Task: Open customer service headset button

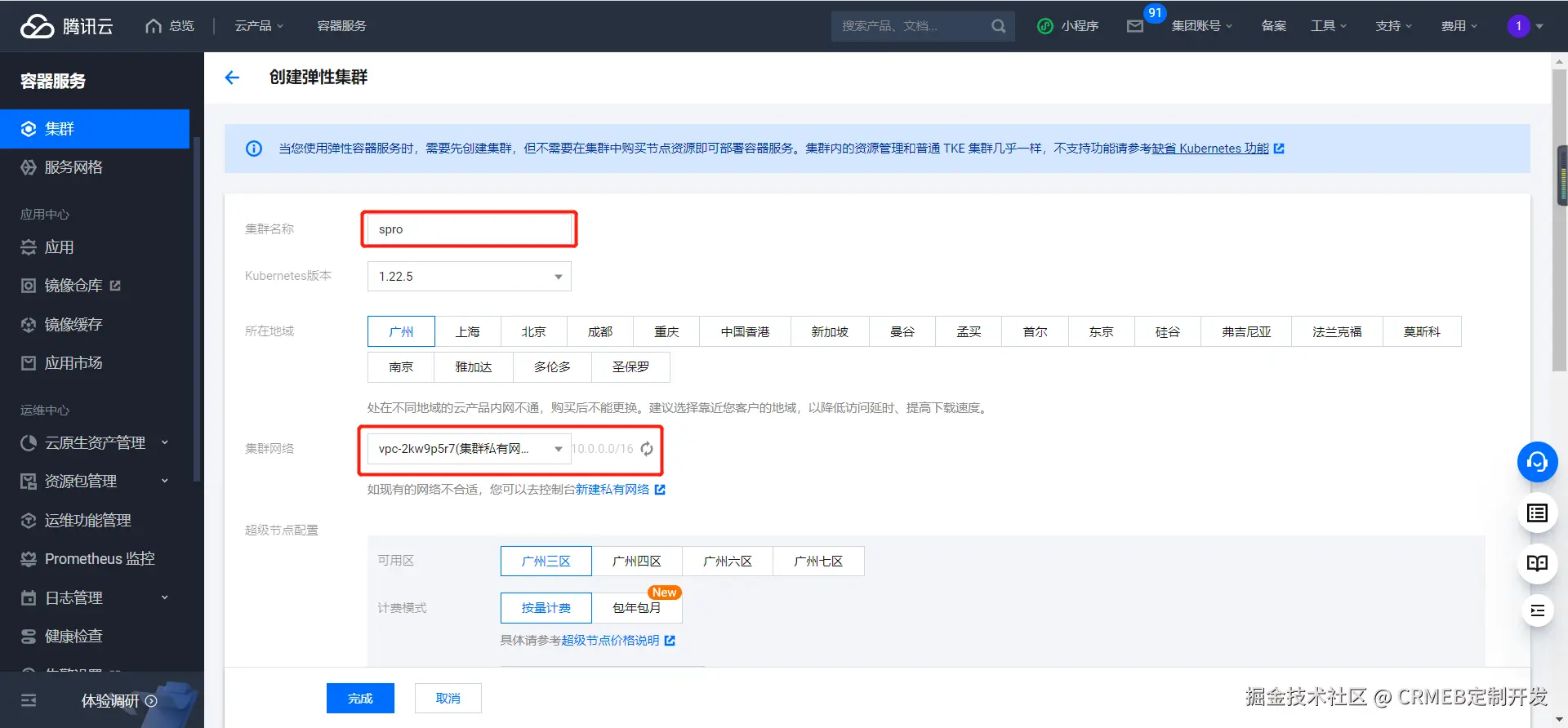Action: point(1537,462)
